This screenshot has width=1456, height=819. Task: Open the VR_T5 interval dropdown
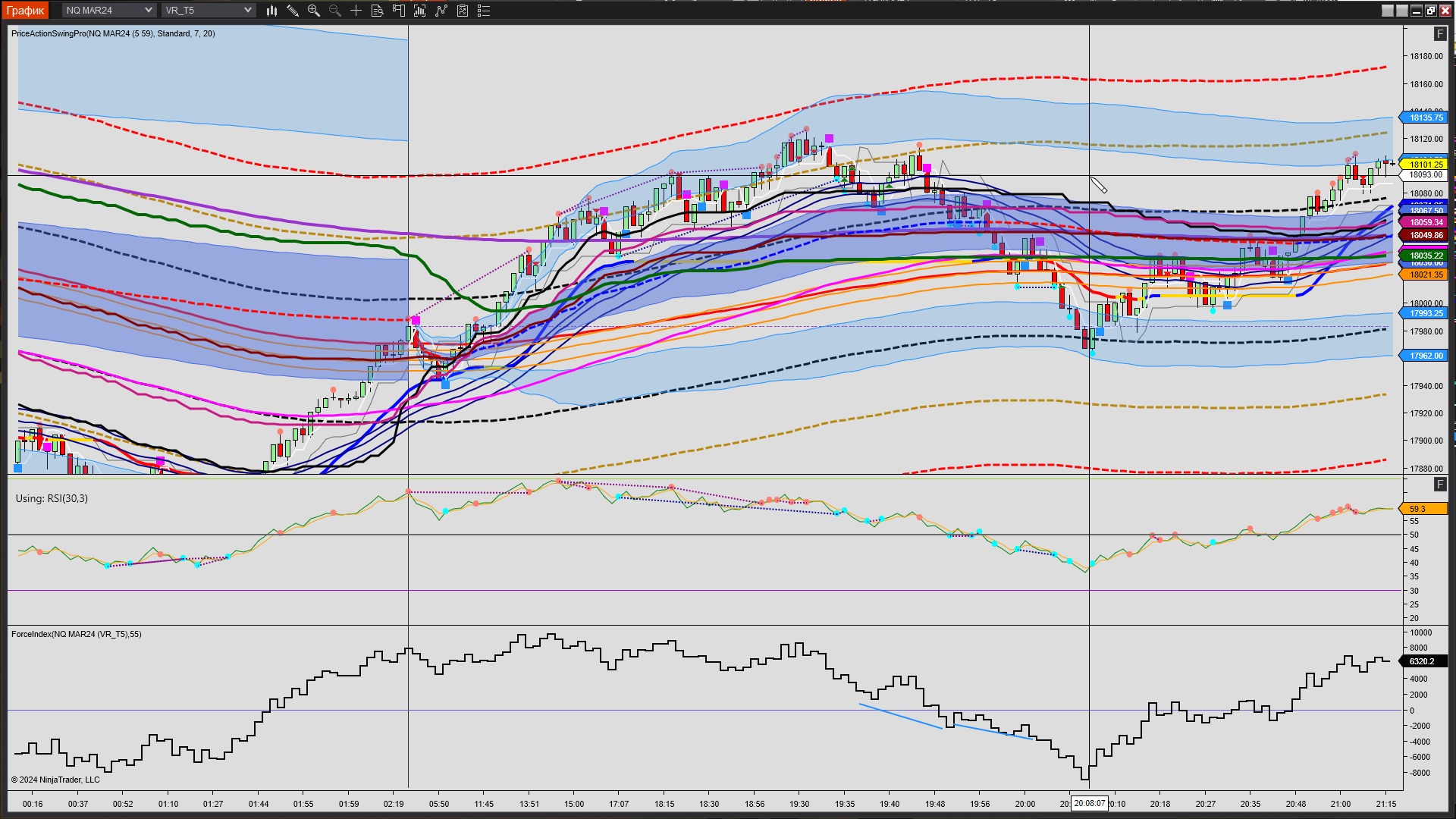209,11
